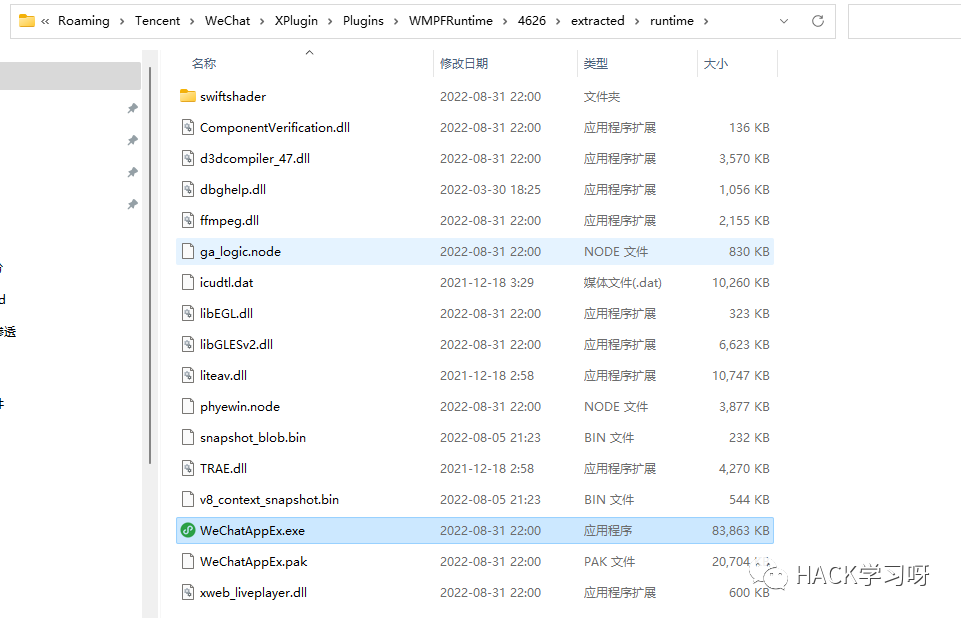961x618 pixels.
Task: Click the 83,863 KB size of WeChatAppEx.exe
Action: point(740,530)
